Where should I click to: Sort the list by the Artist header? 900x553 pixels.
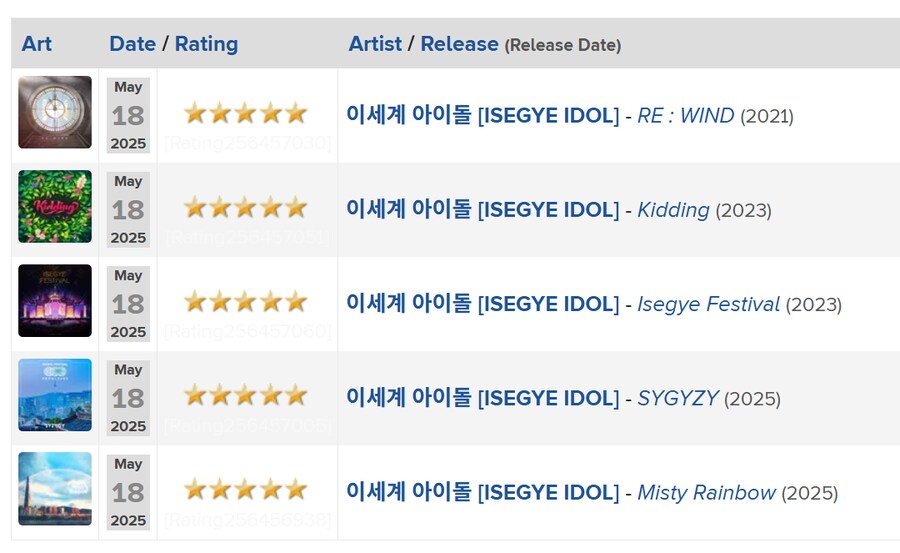[375, 44]
